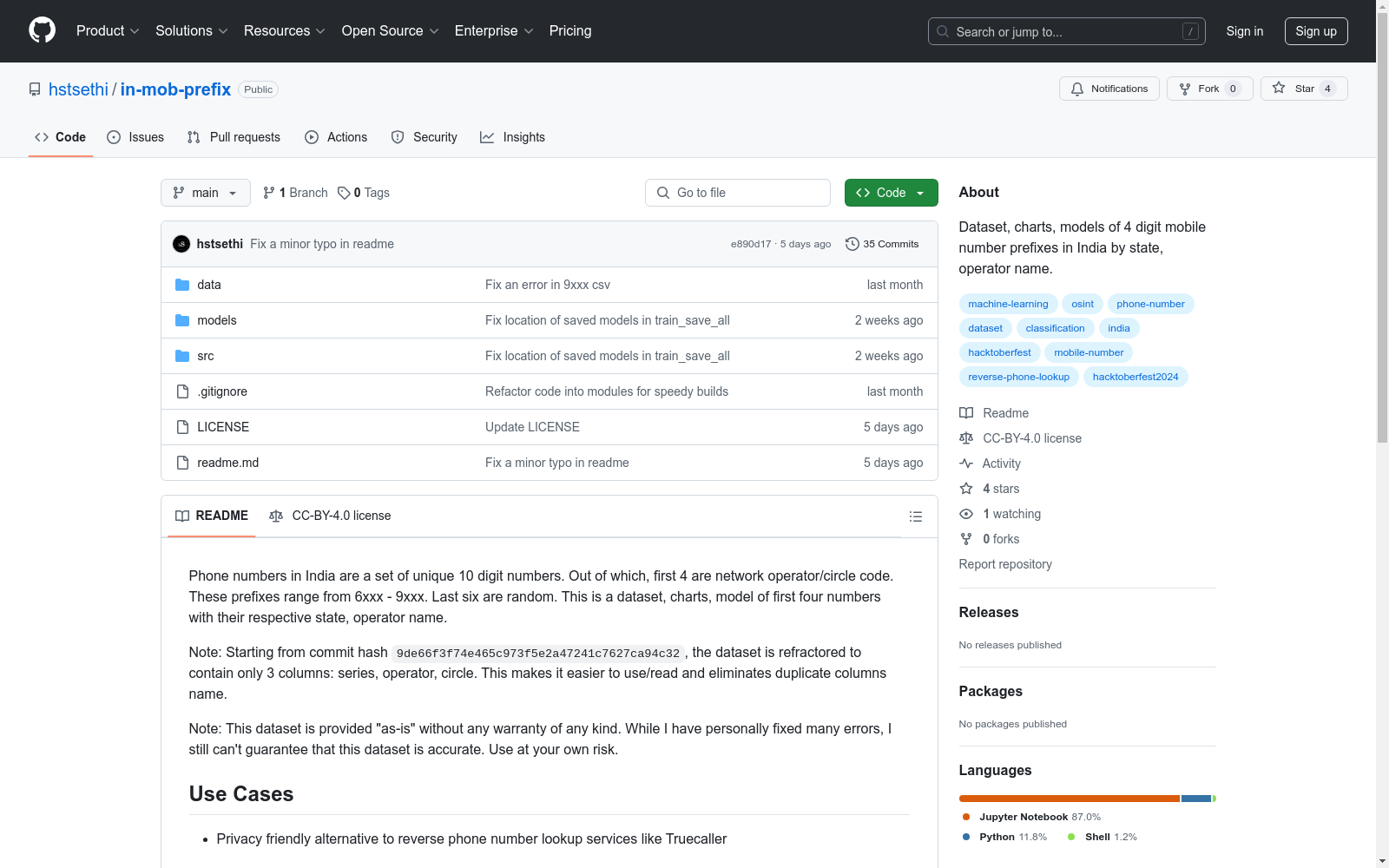Viewport: 1389px width, 868px height.
Task: Click the book icon beside Readme in About
Action: pos(966,413)
